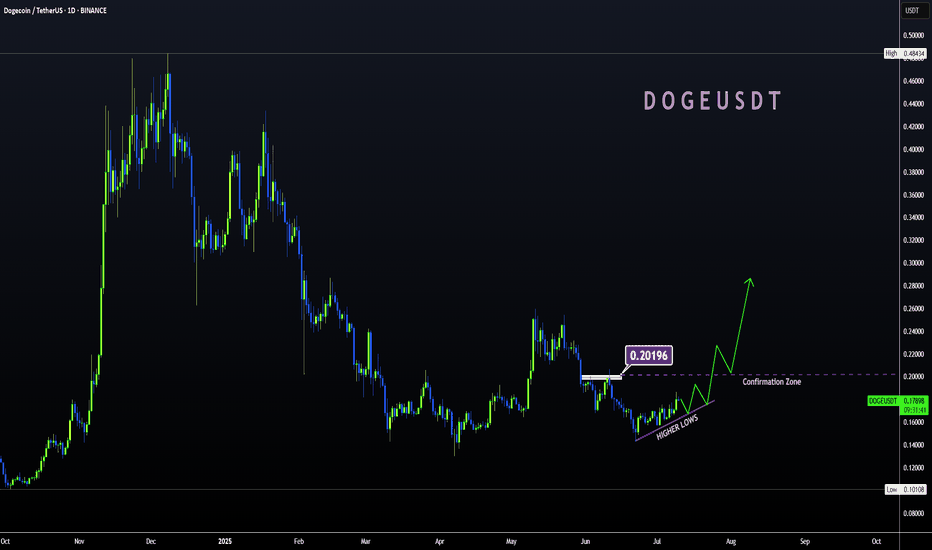Click the 0.22000 price axis tick
Screen dimensions: 932x550
click(x=914, y=354)
